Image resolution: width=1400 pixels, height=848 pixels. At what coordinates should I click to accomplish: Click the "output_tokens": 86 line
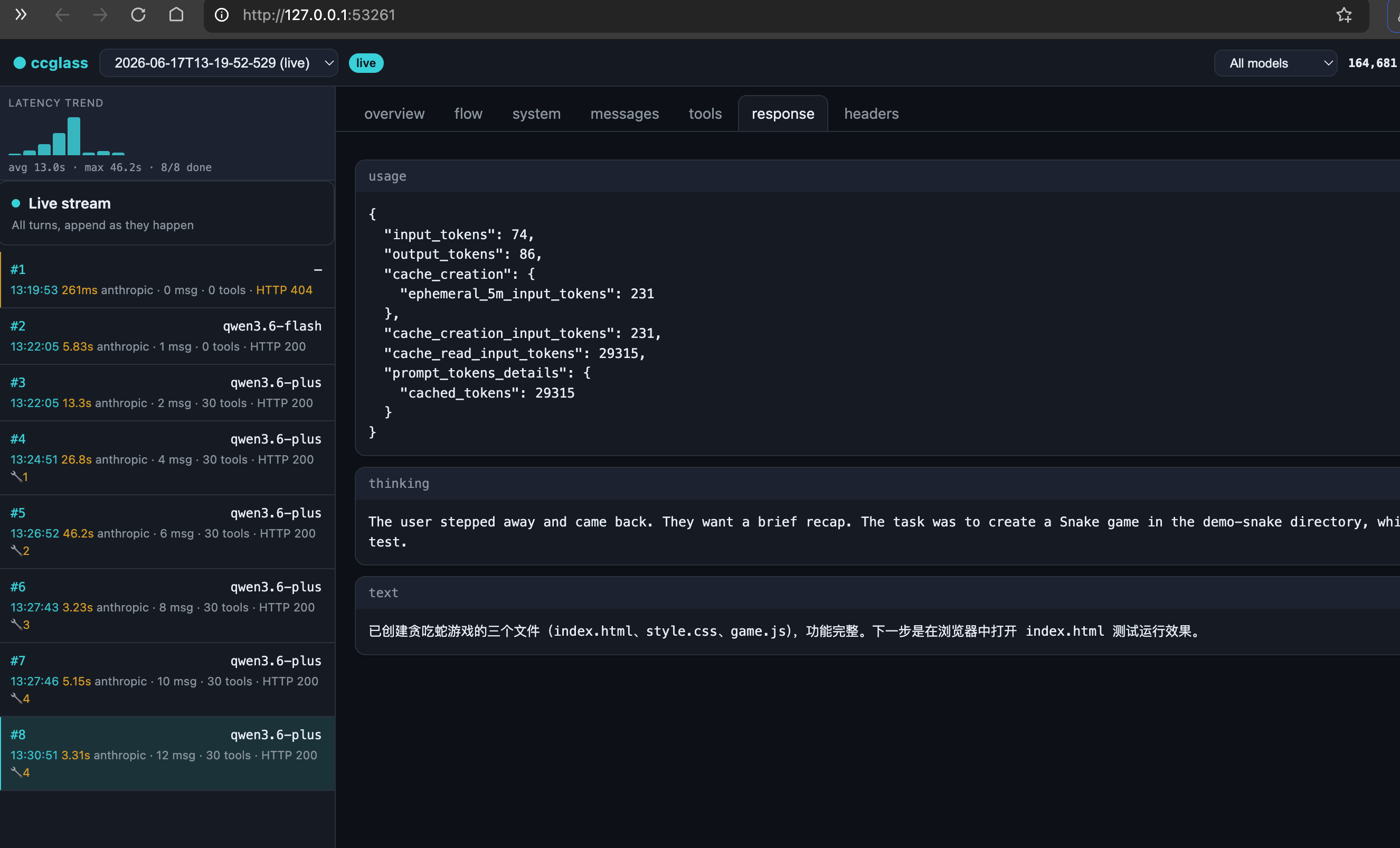pyautogui.click(x=463, y=254)
